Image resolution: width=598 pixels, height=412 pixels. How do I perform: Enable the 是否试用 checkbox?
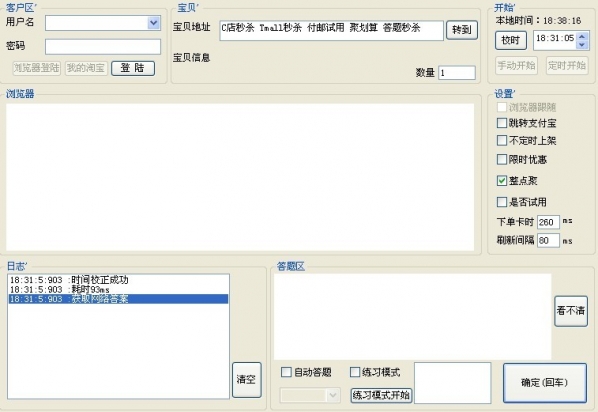[502, 202]
